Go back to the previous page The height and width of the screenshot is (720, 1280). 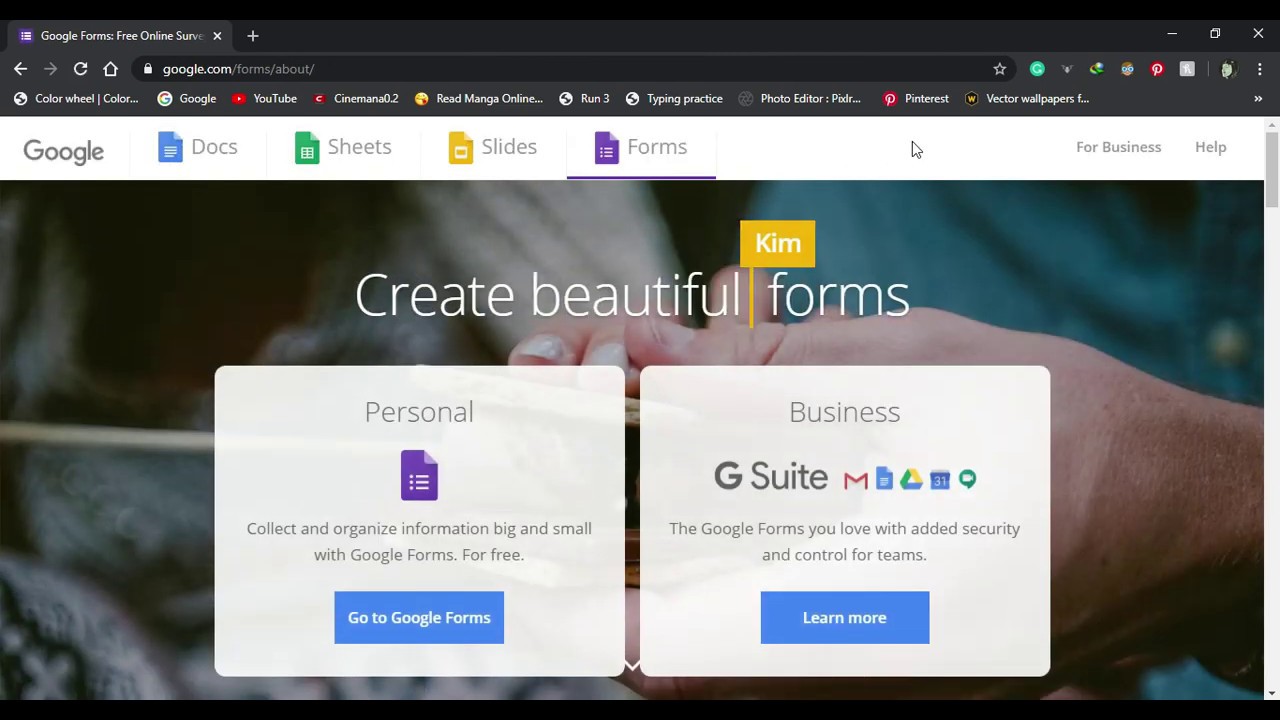point(21,69)
